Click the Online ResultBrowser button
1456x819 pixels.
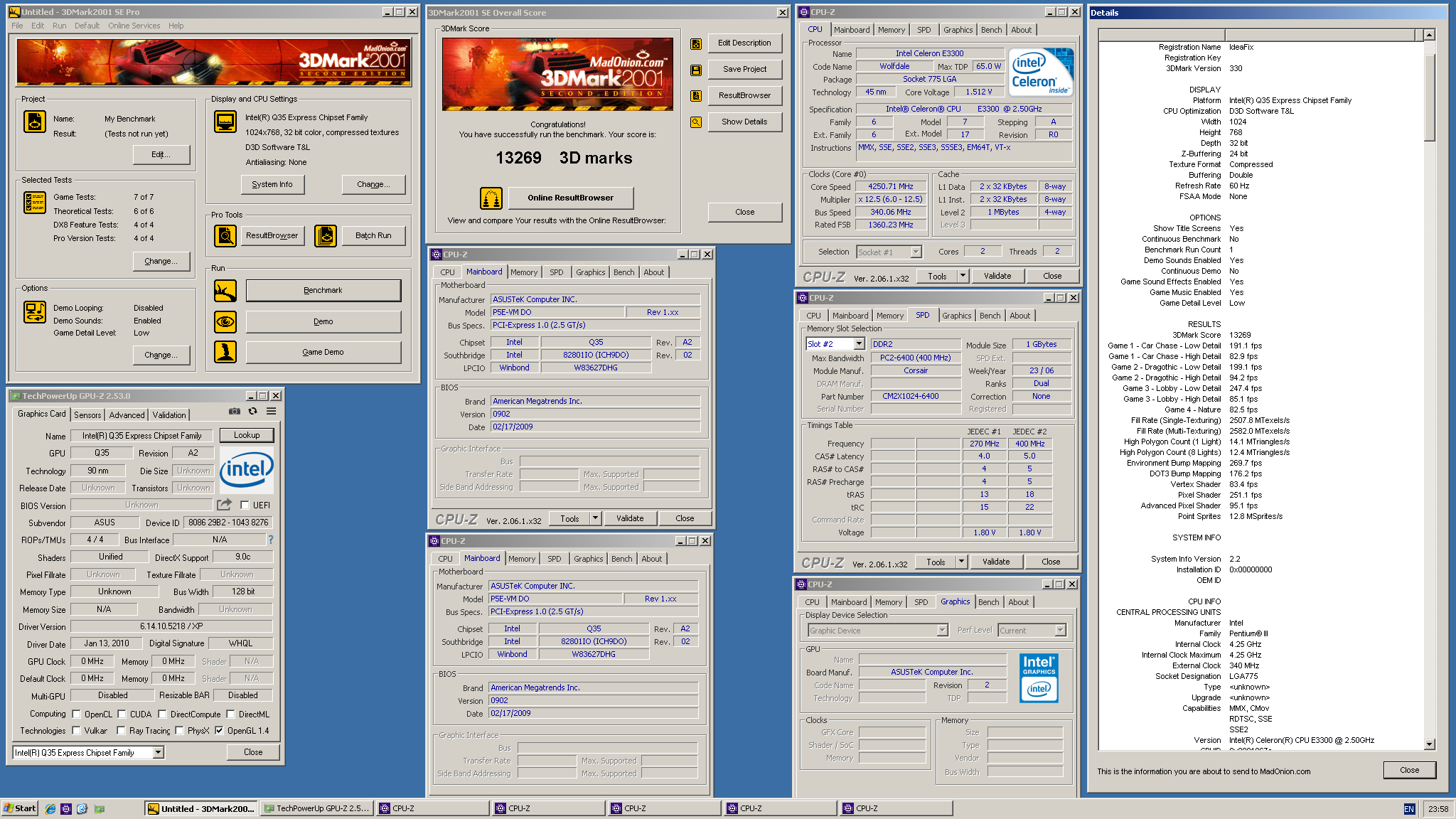(x=570, y=198)
